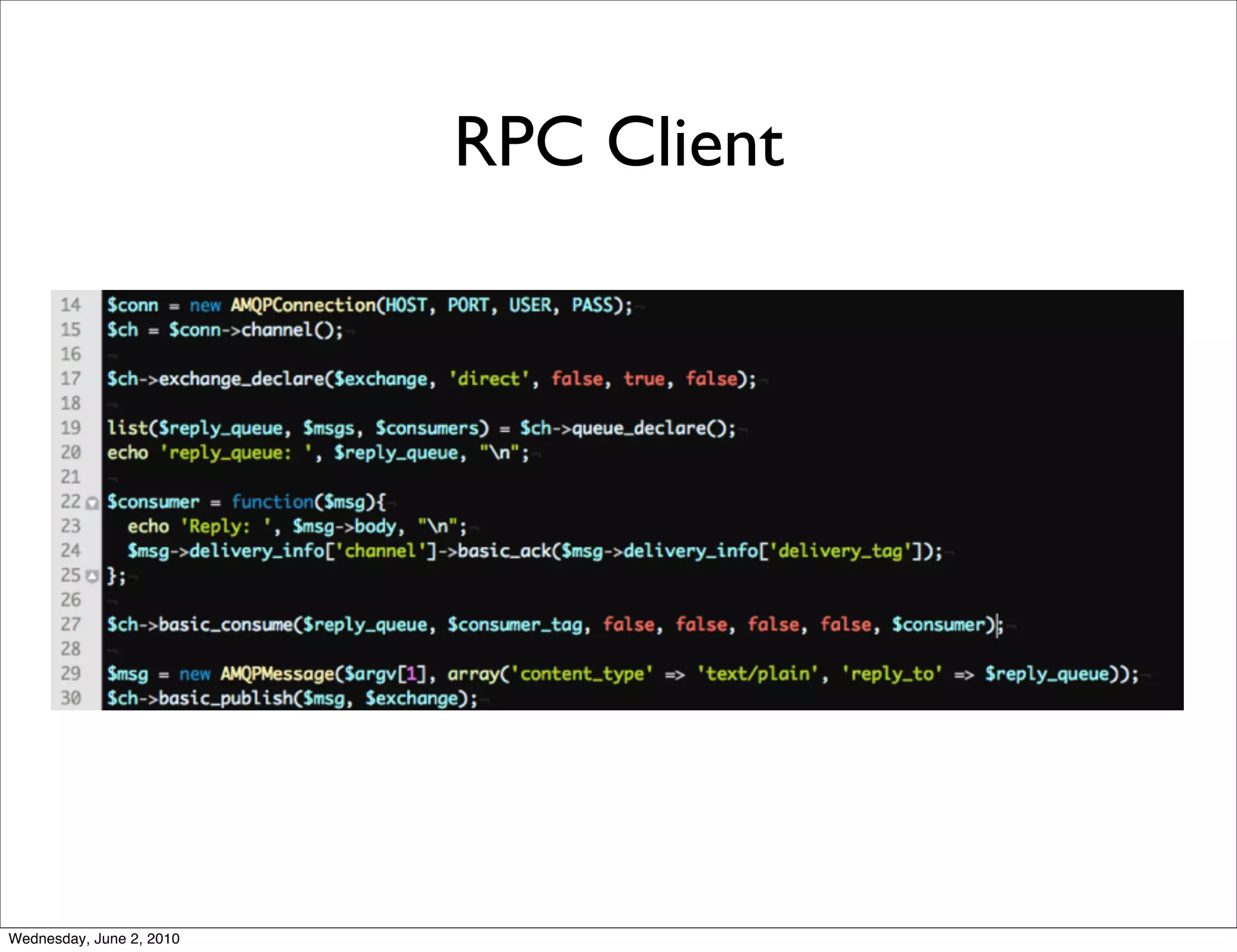Click the 'direct' string on line 17
The height and width of the screenshot is (952, 1237).
(x=489, y=379)
